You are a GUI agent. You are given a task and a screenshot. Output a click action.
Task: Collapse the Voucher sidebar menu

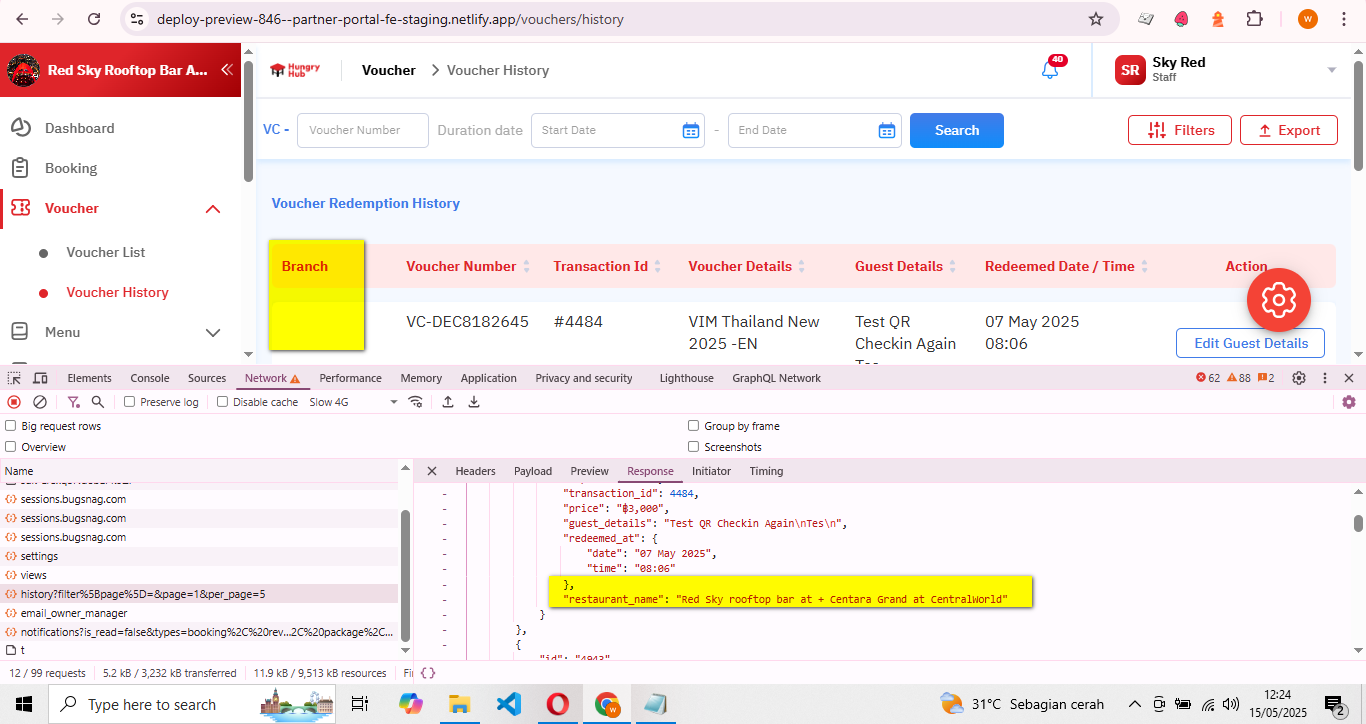point(213,208)
